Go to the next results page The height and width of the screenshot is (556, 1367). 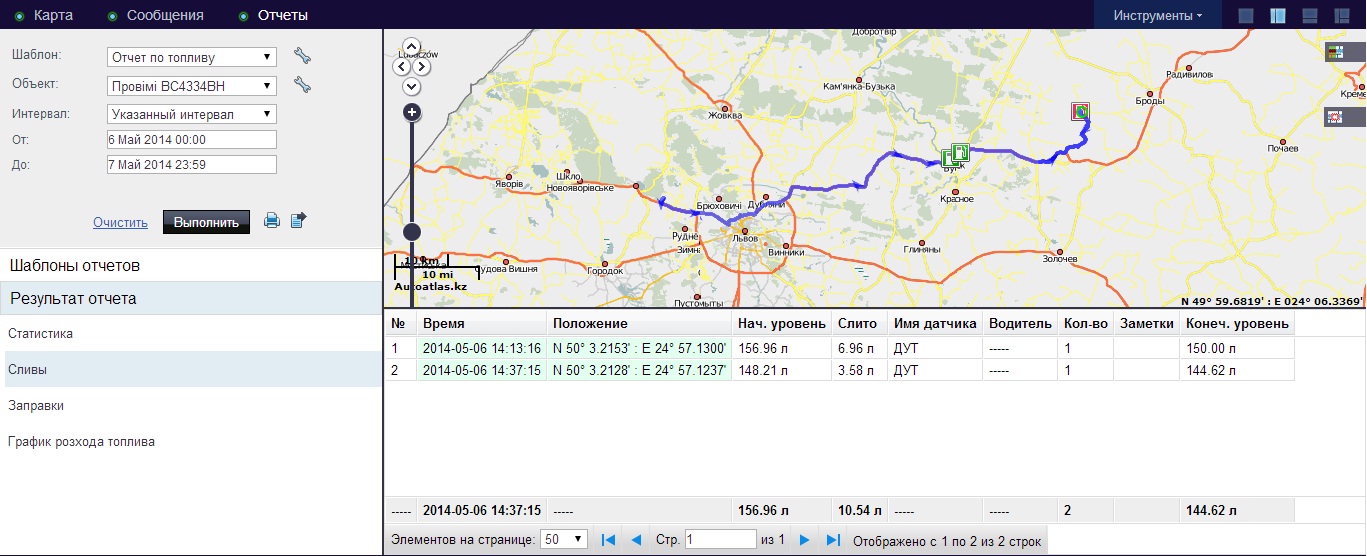(x=804, y=541)
